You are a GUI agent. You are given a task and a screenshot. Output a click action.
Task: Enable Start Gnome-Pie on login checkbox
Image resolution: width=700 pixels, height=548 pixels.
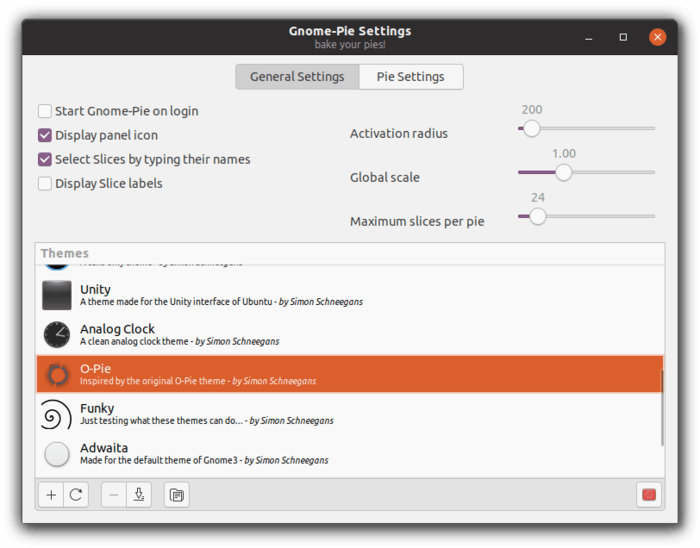45,111
